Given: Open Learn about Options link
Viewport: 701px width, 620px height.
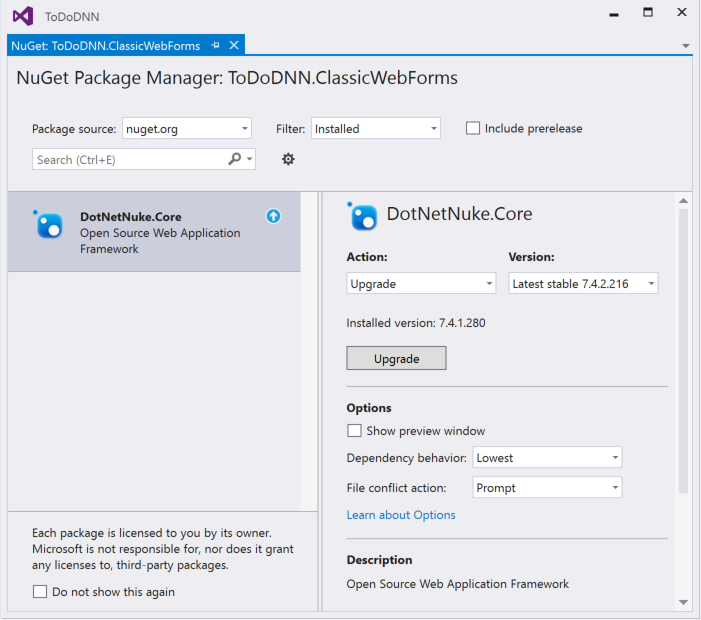Looking at the screenshot, I should click(401, 515).
